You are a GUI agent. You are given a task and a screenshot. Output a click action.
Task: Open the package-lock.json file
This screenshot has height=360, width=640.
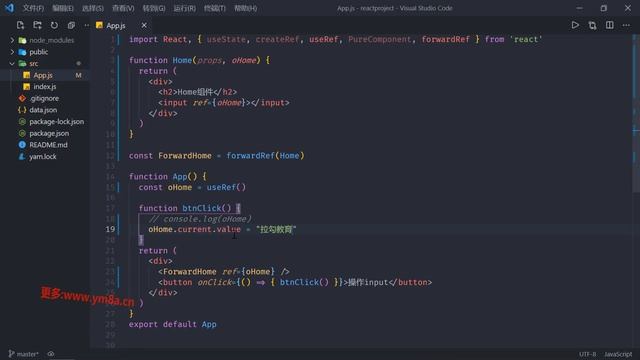click(56, 122)
